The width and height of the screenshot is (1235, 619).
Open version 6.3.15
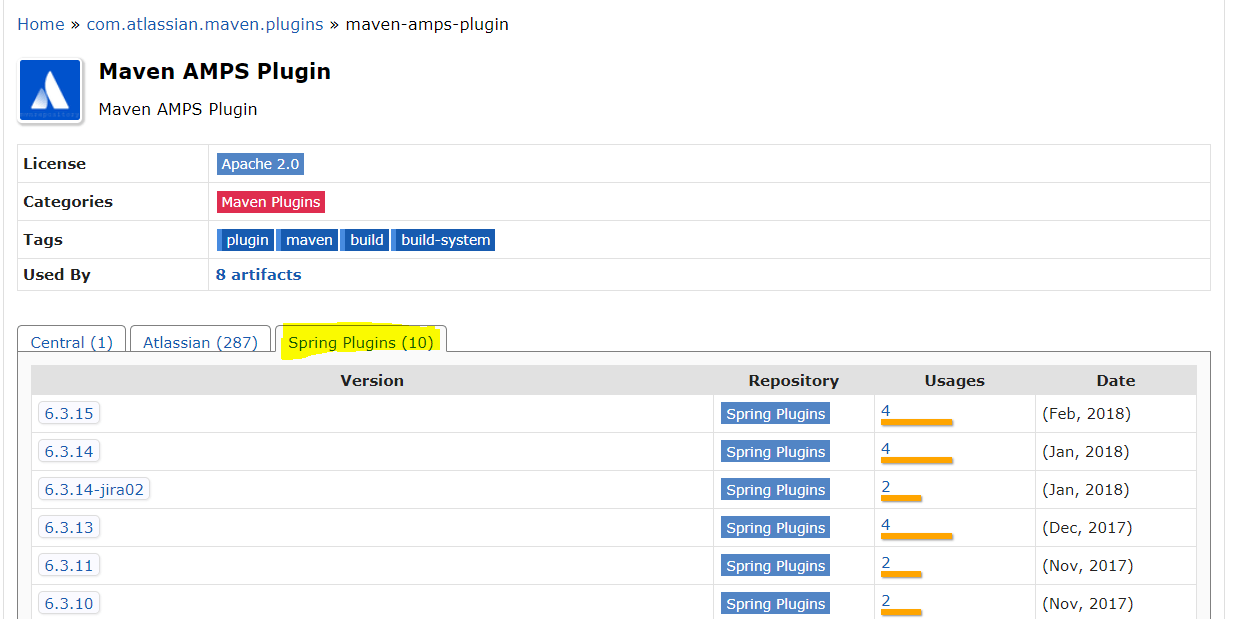click(x=69, y=414)
